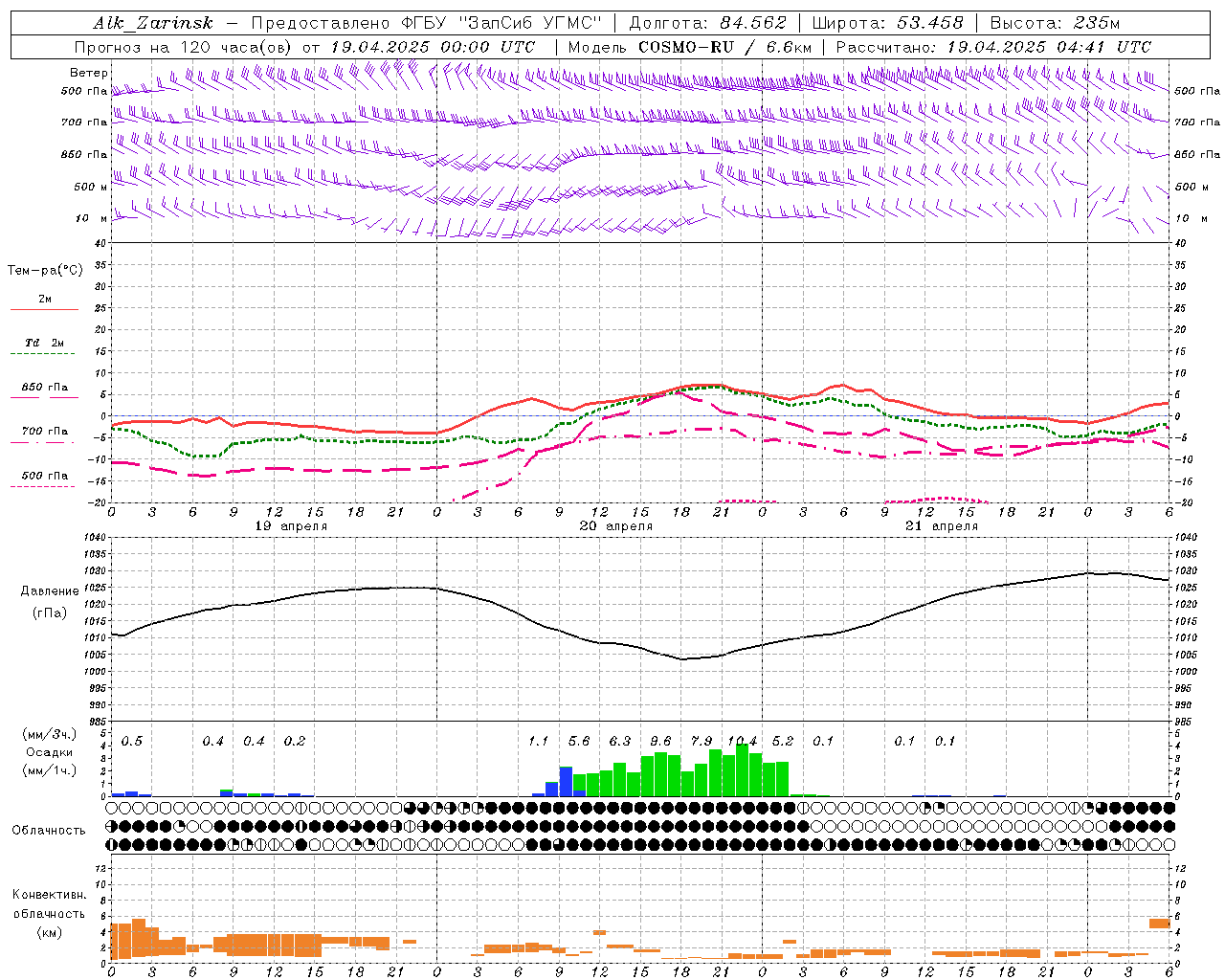Click the red '2м' temperature legend line
Image resolution: width=1225 pixels, height=980 pixels.
point(44,309)
